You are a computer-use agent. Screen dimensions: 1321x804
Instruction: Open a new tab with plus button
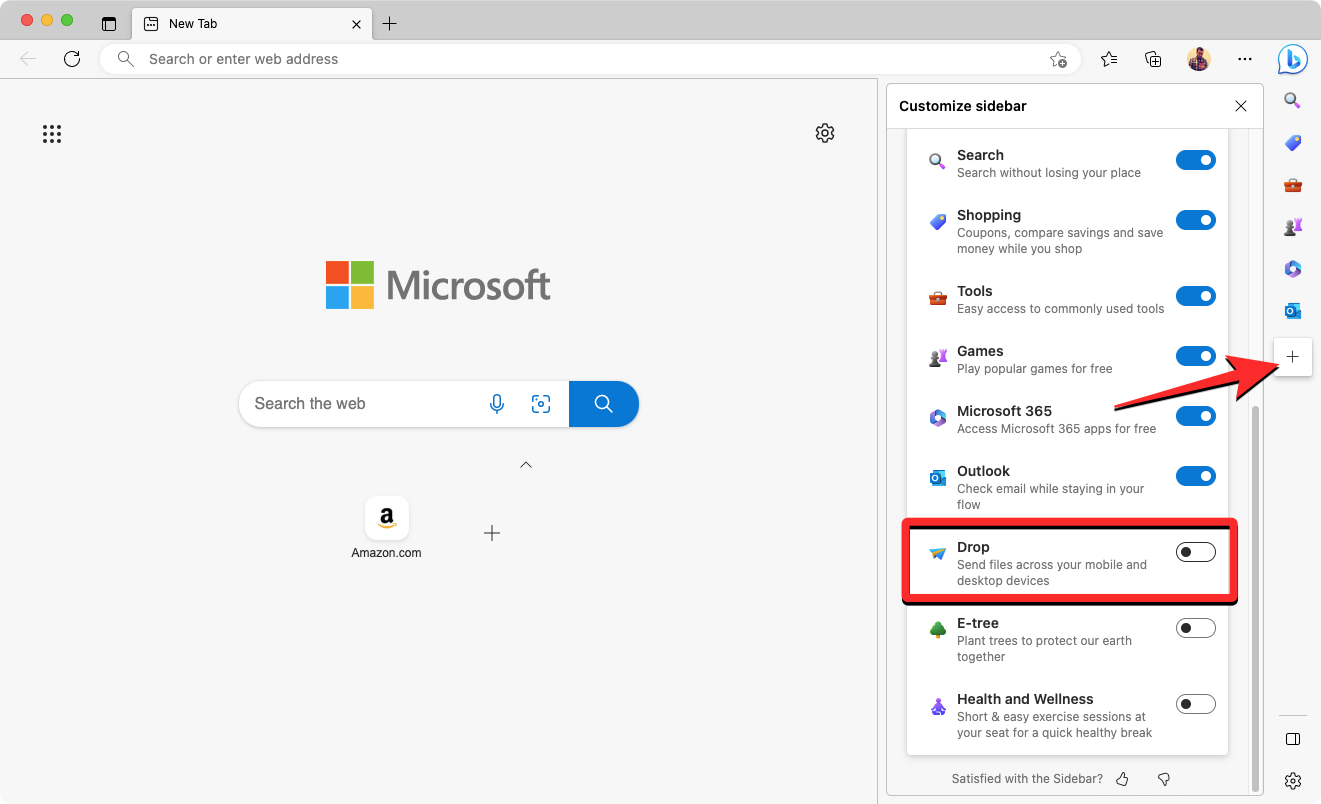[x=390, y=24]
